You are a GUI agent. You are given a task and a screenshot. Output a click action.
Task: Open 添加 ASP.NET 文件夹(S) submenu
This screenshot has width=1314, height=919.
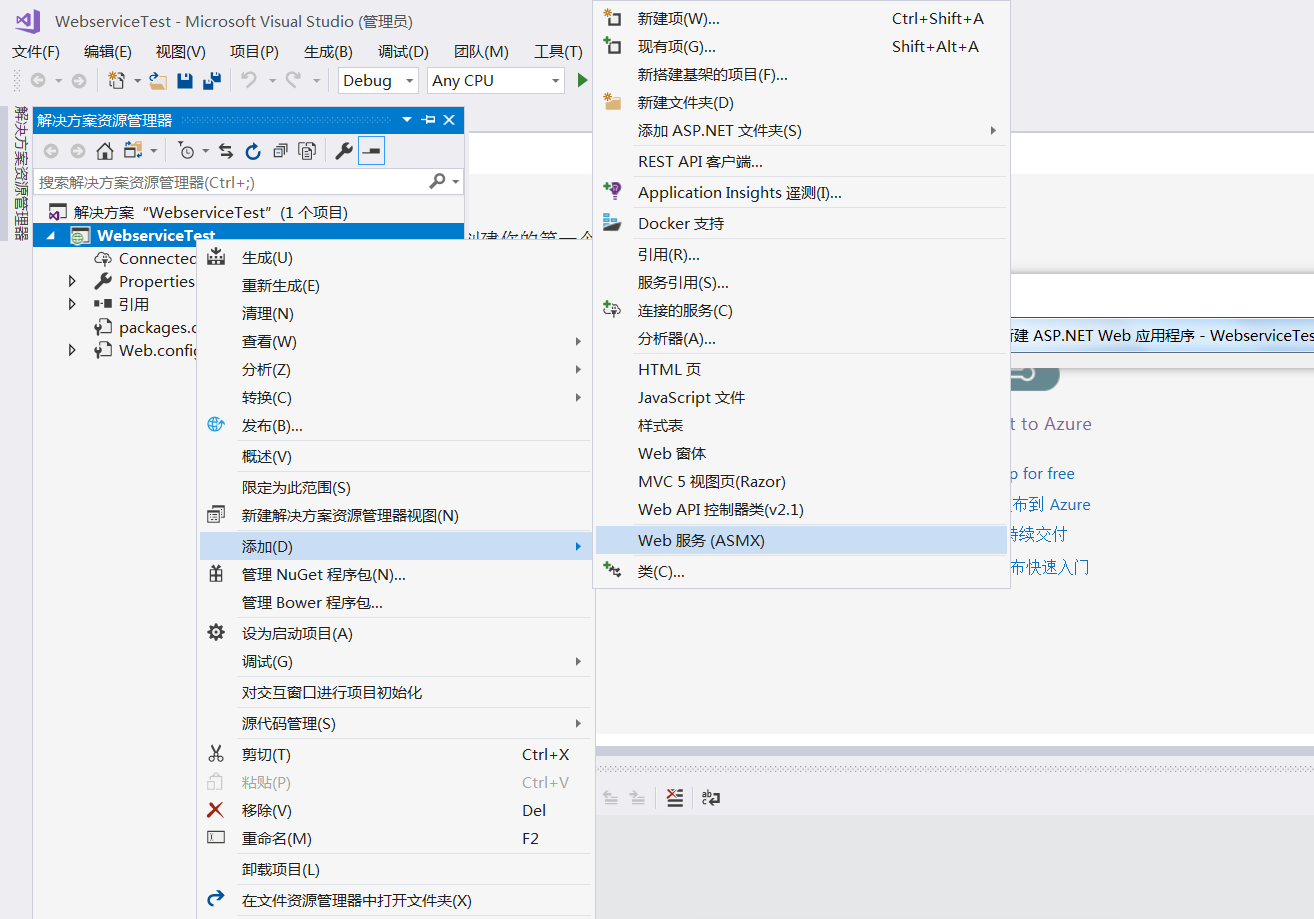tap(801, 130)
